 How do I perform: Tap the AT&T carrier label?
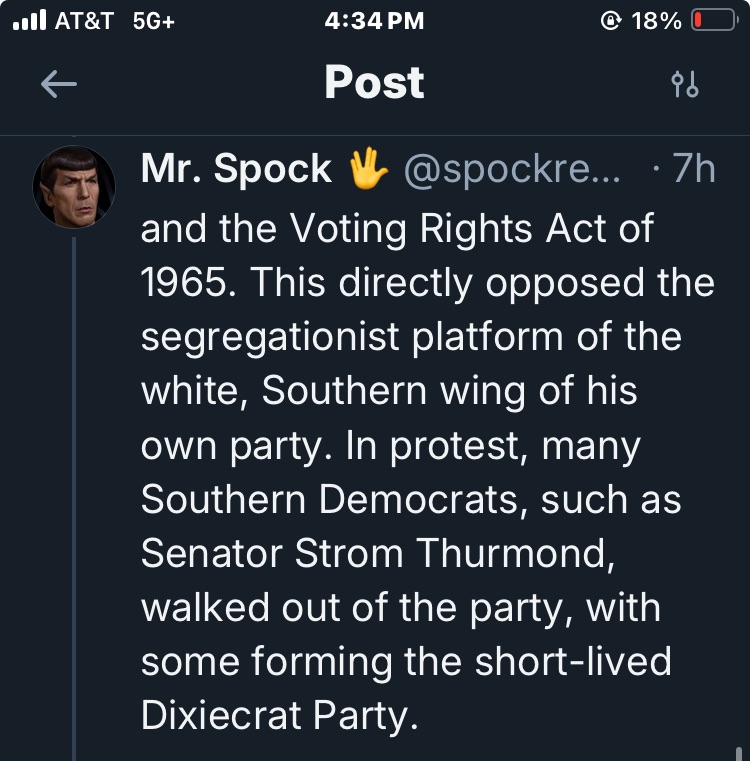pyautogui.click(x=84, y=21)
